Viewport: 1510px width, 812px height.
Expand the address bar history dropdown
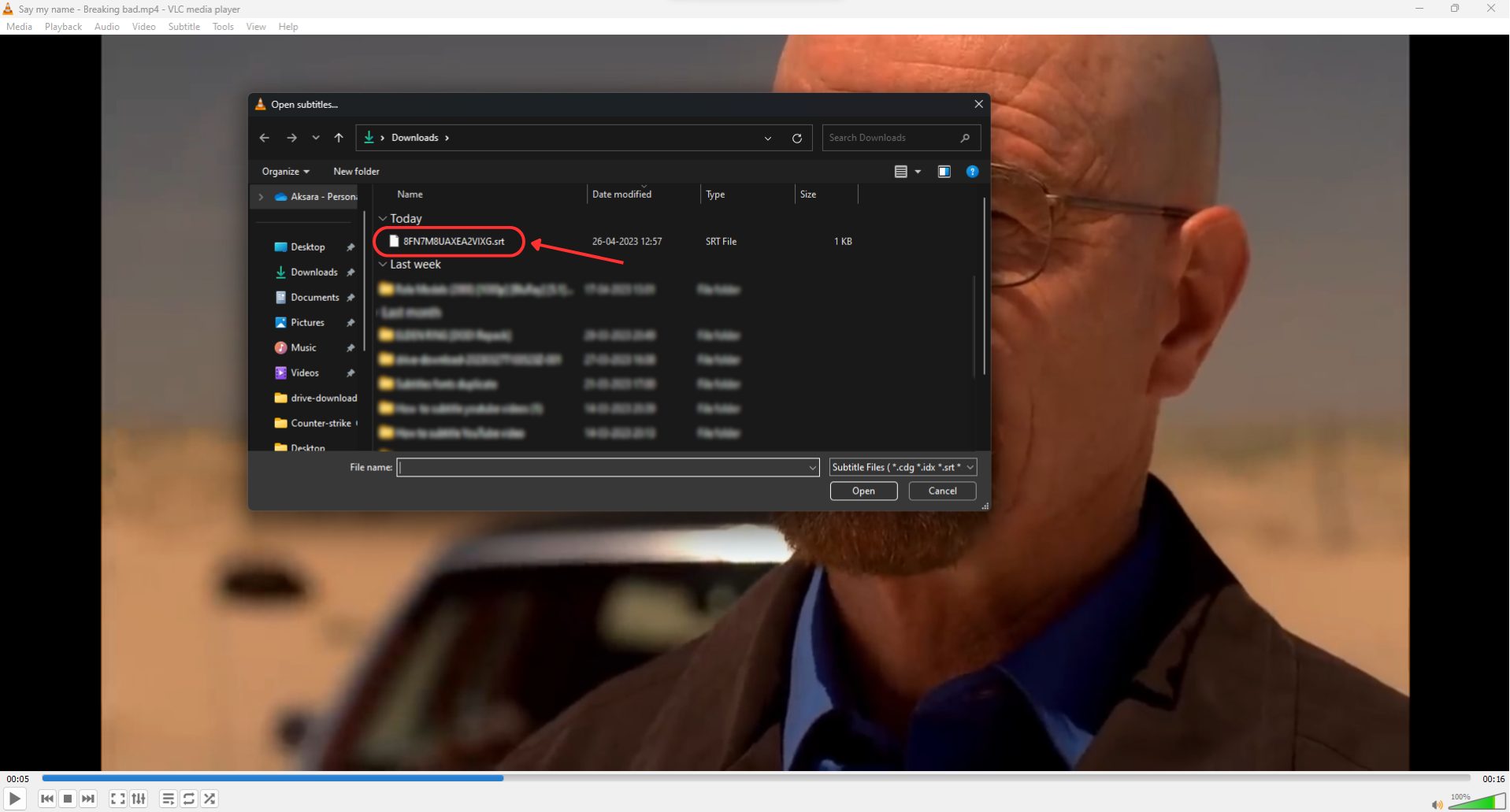coord(768,138)
